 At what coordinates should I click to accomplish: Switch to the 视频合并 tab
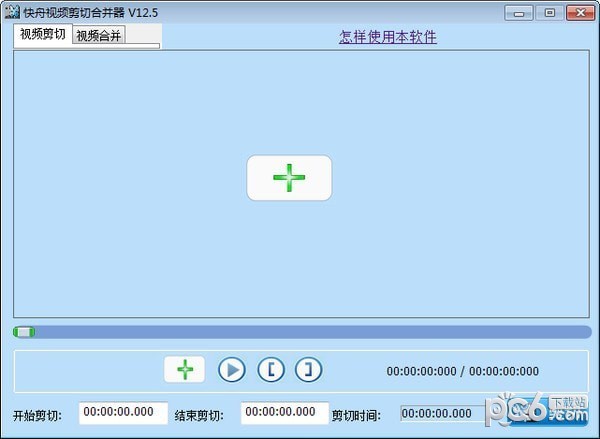(x=98, y=36)
